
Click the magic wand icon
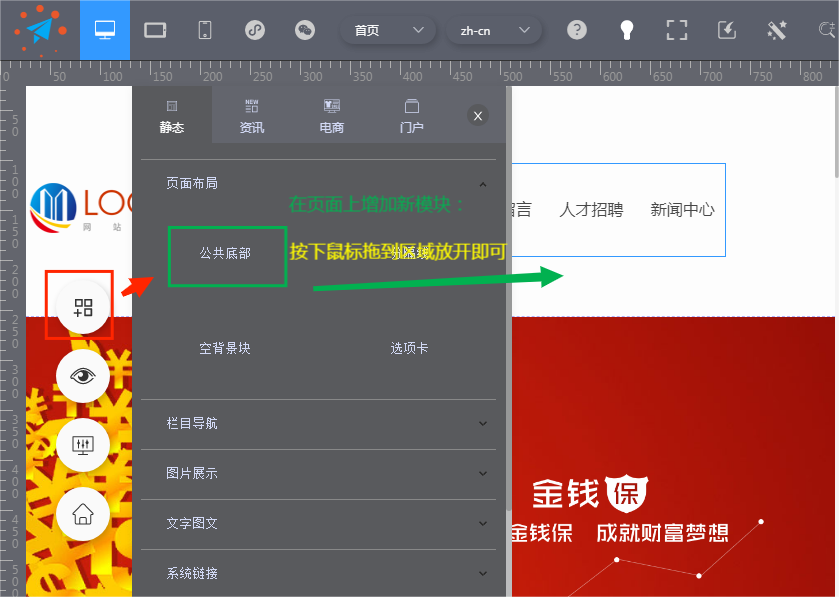pos(777,30)
